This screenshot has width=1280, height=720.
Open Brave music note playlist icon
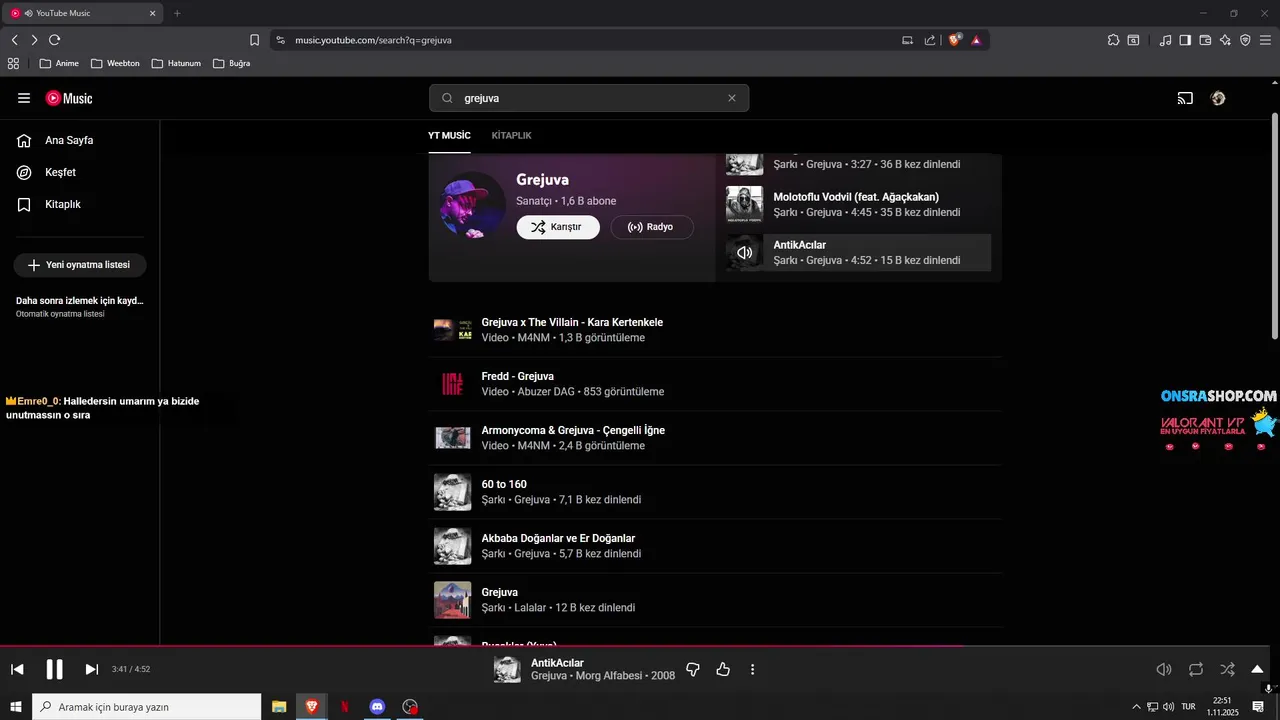click(x=1165, y=40)
